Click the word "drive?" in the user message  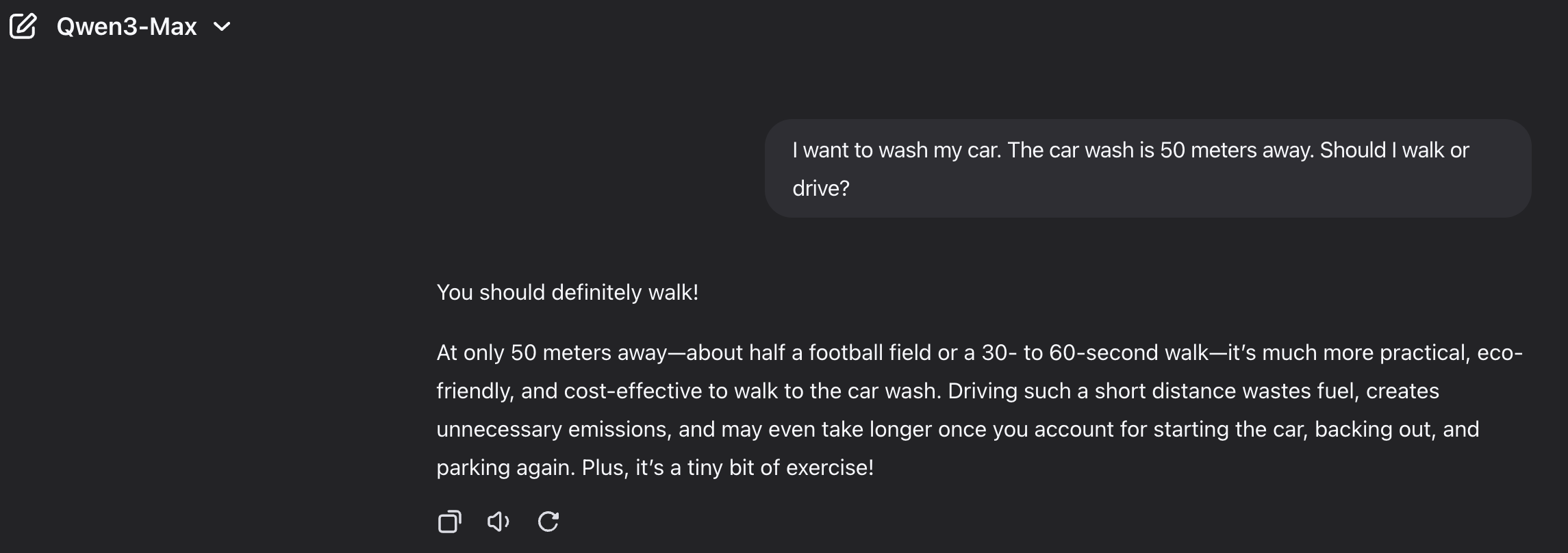tap(820, 188)
